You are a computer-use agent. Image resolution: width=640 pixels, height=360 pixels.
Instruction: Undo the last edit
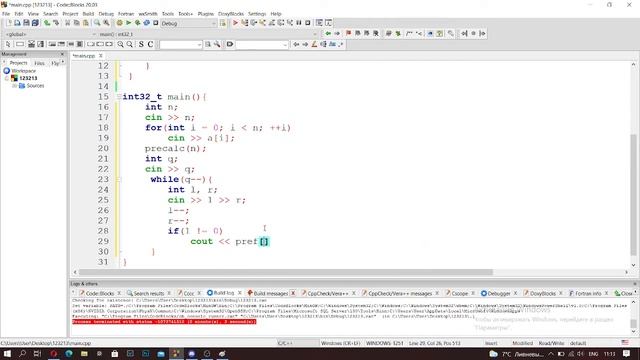click(x=47, y=23)
